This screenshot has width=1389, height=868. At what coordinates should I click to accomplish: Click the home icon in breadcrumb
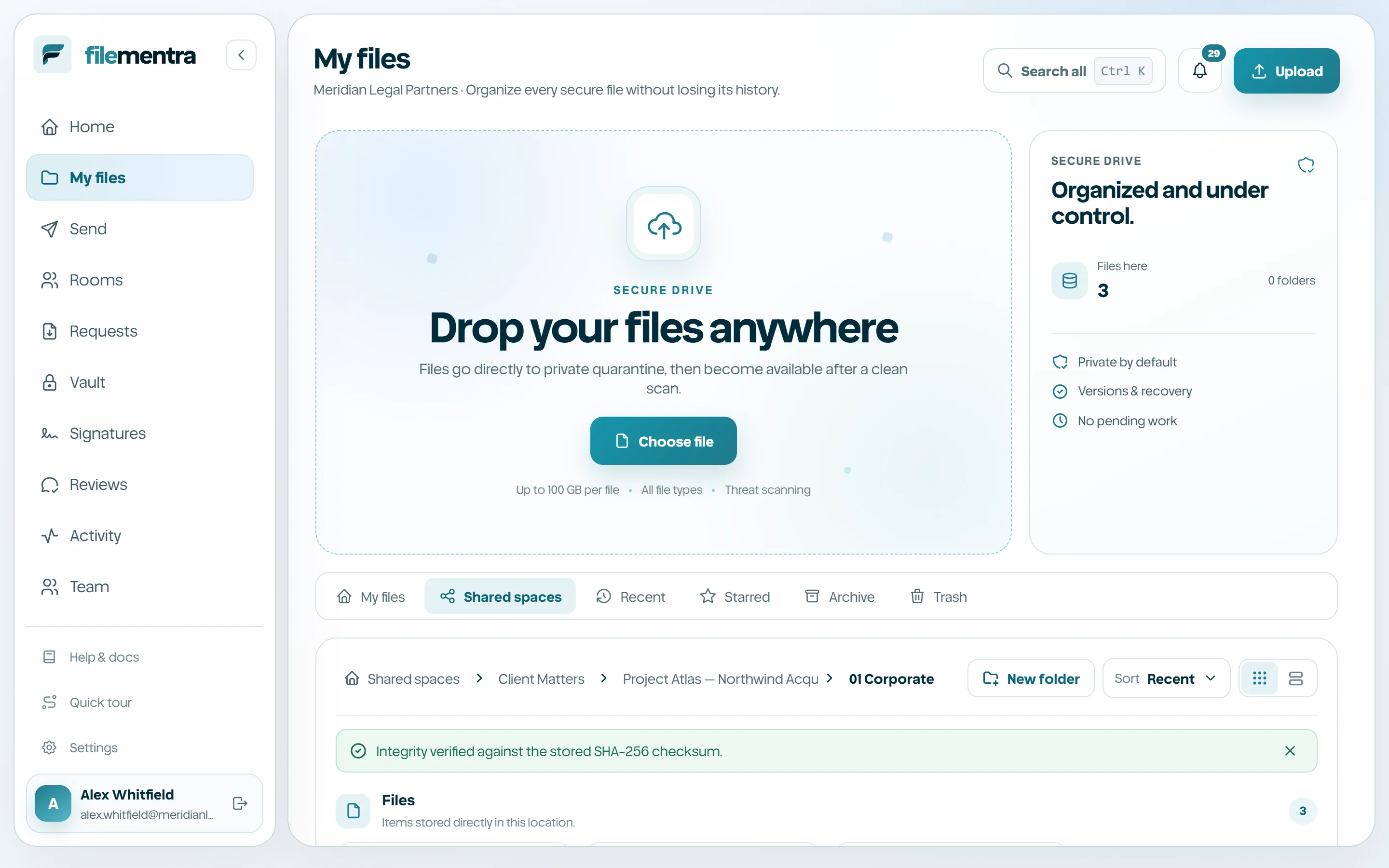352,678
